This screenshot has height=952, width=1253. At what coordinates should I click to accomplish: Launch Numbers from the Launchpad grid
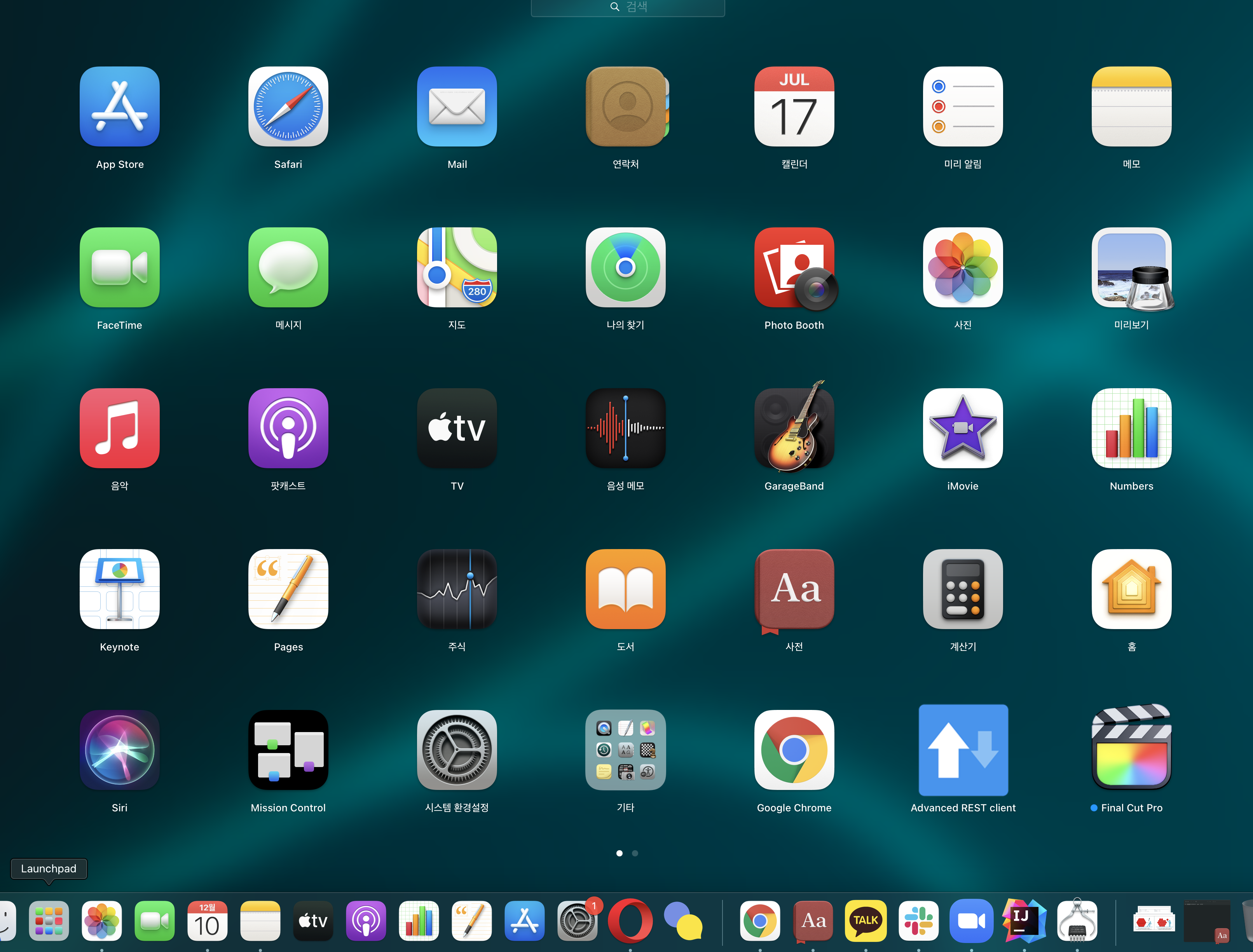(1131, 429)
